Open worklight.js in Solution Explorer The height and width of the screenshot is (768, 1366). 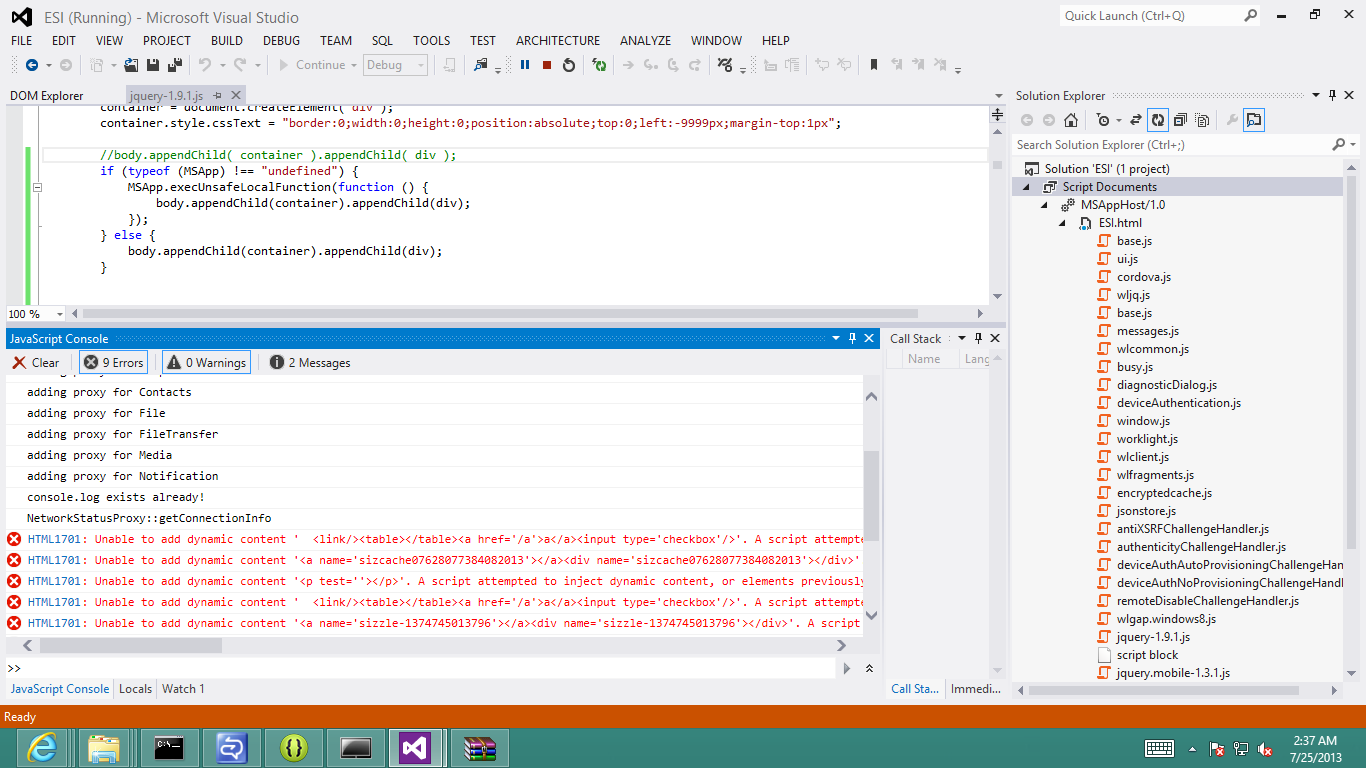click(x=1147, y=439)
